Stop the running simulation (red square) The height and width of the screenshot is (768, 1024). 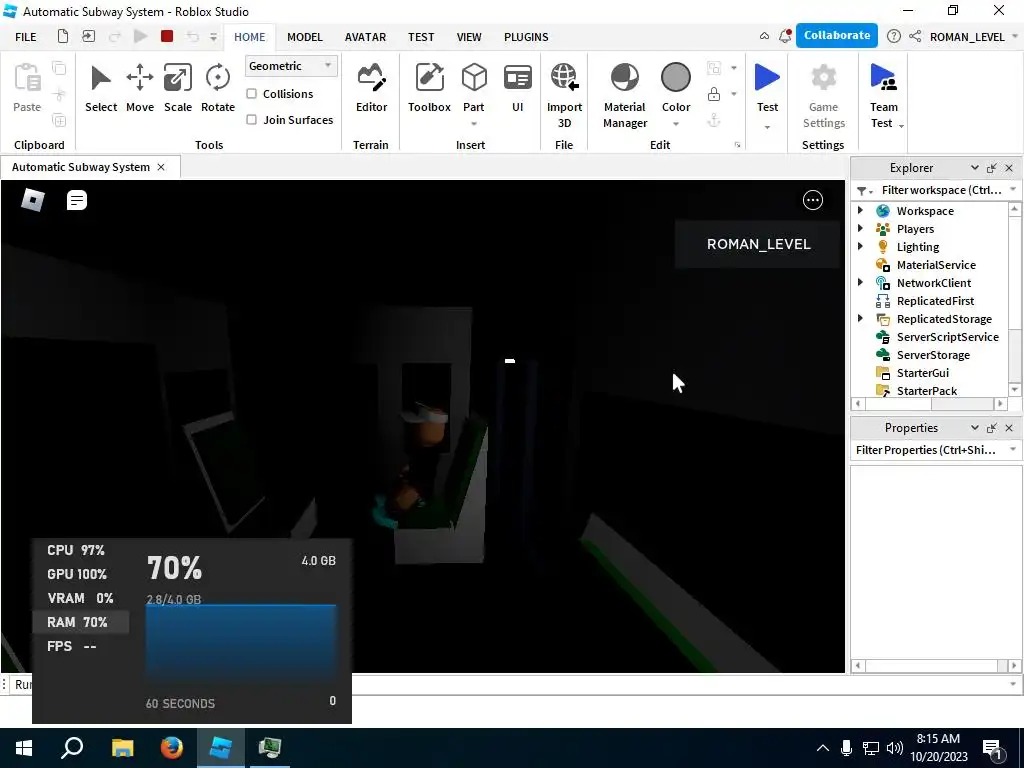[167, 37]
